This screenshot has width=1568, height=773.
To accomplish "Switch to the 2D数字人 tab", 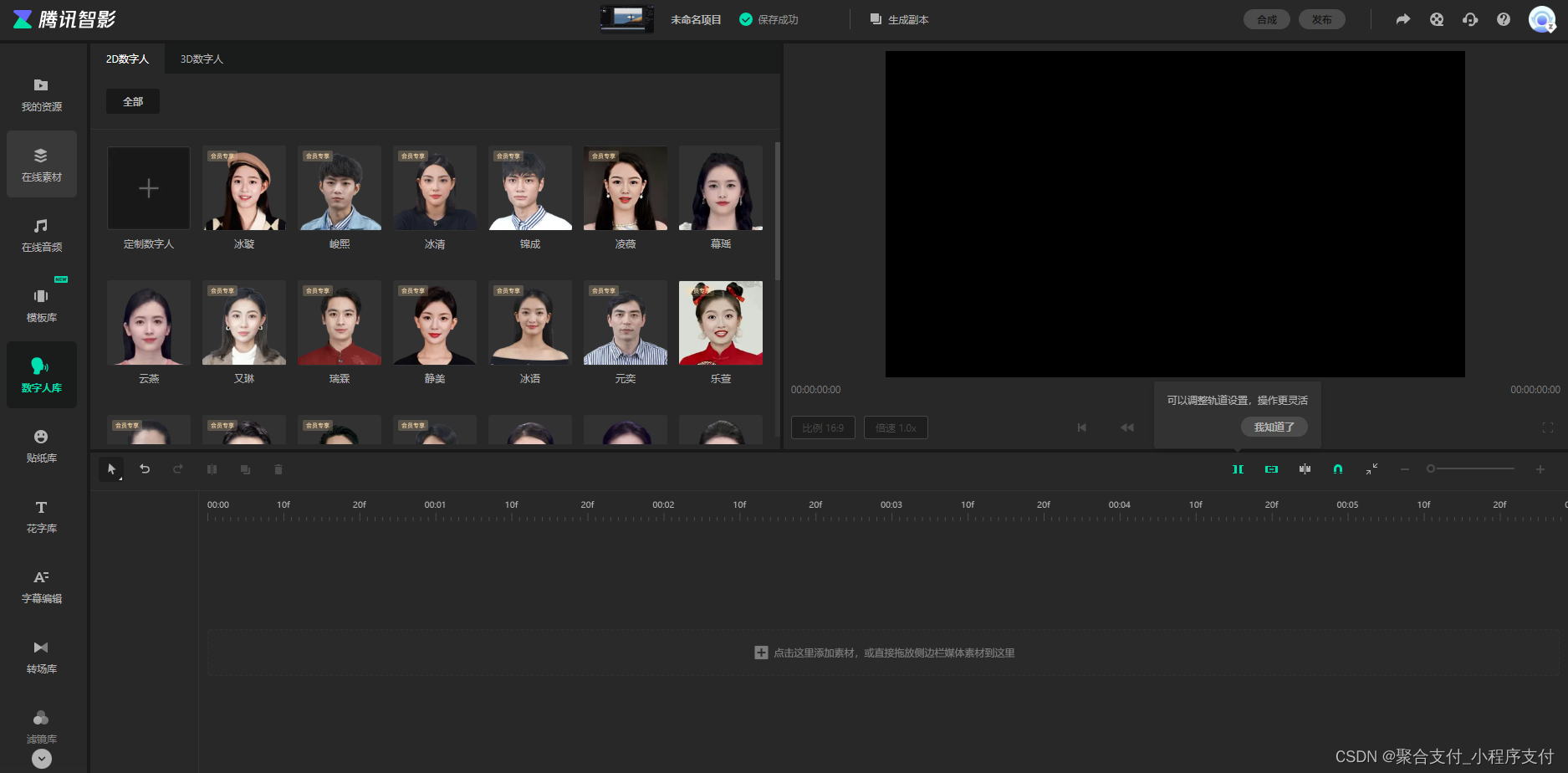I will tap(127, 59).
